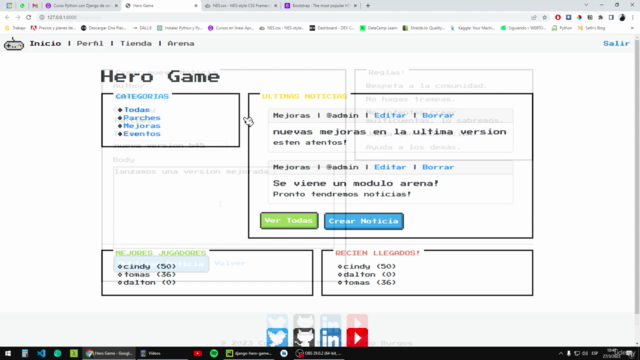Switch to the NES.css browser tab

click(241, 6)
